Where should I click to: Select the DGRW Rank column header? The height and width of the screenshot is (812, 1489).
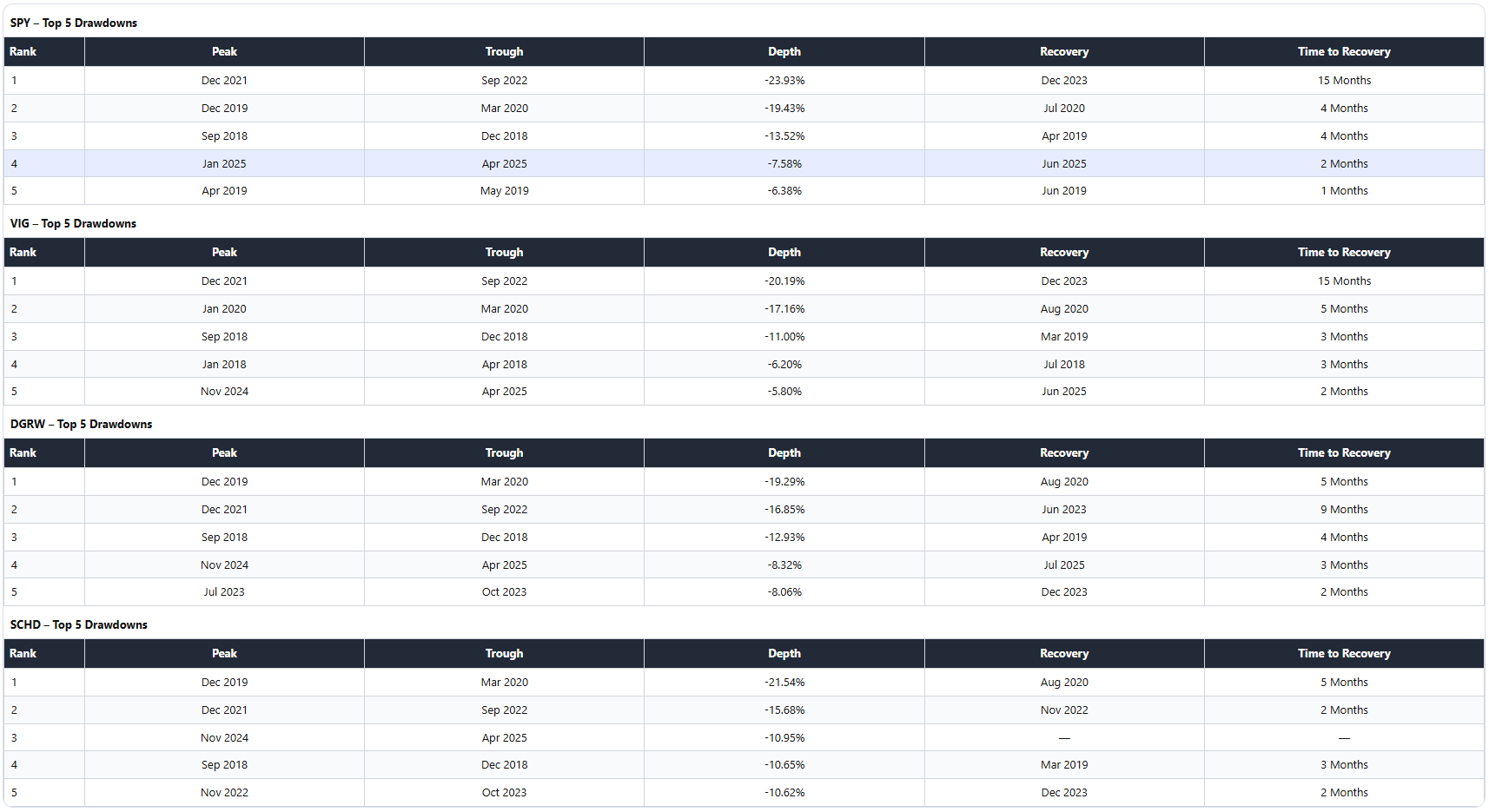[x=44, y=453]
